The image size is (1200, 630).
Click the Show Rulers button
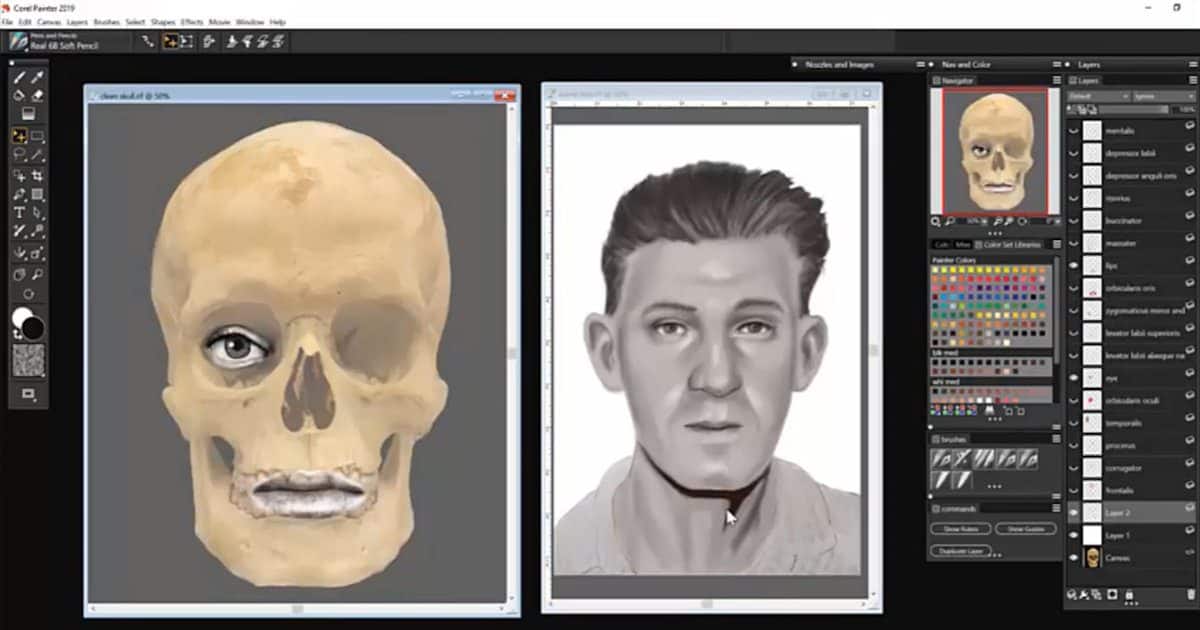tap(956, 528)
